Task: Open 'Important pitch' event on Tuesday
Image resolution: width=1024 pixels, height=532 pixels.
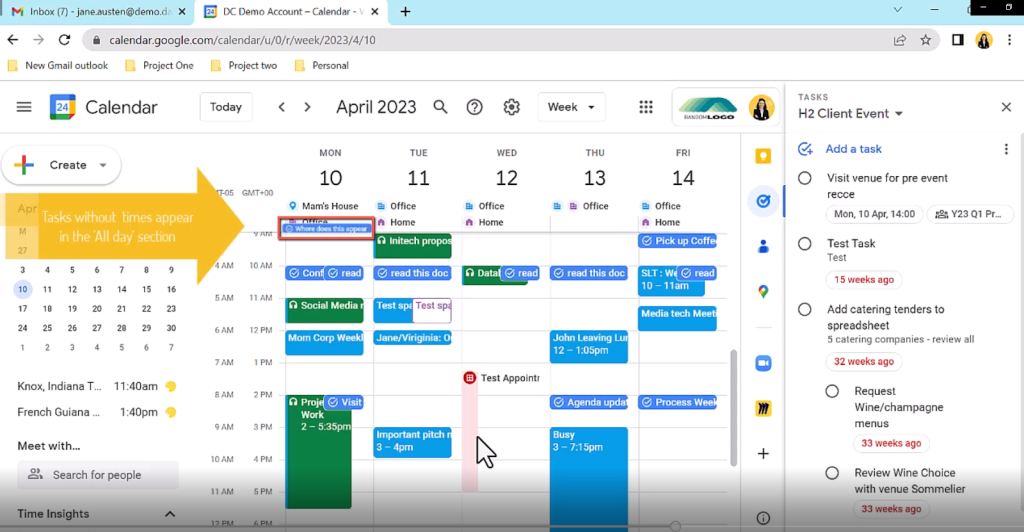Action: click(412, 442)
